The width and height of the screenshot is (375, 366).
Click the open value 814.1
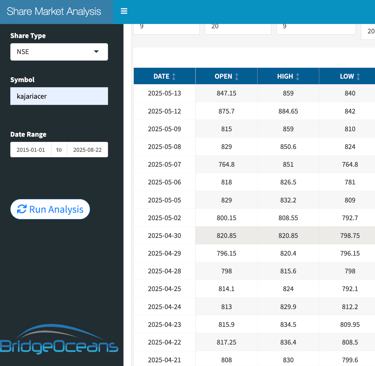pos(226,289)
